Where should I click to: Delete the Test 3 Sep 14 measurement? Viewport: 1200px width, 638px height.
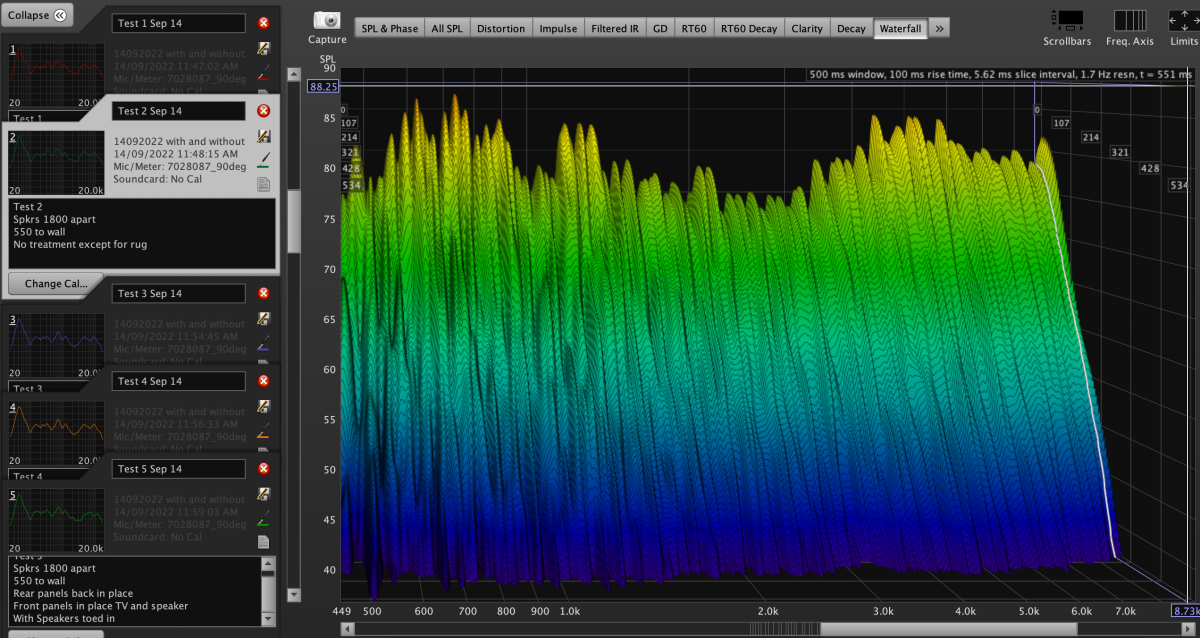[264, 293]
